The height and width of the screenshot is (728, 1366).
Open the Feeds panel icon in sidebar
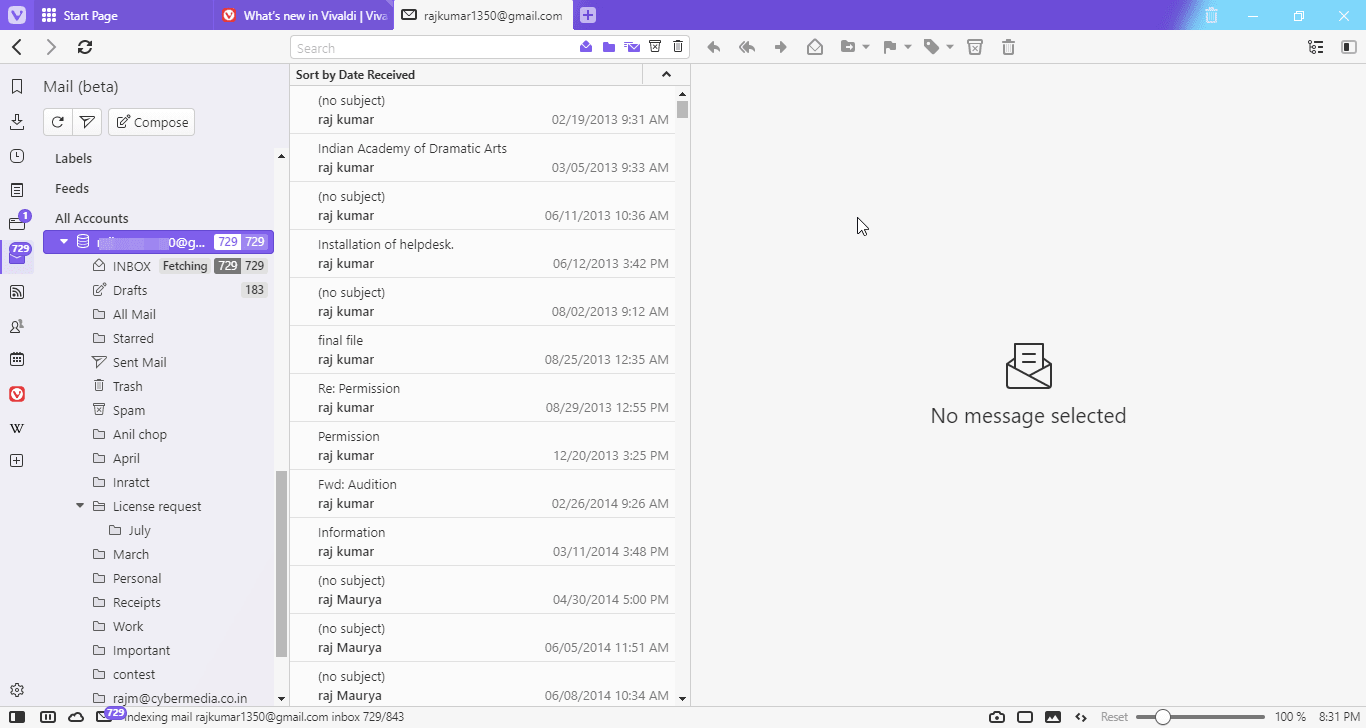(x=16, y=291)
